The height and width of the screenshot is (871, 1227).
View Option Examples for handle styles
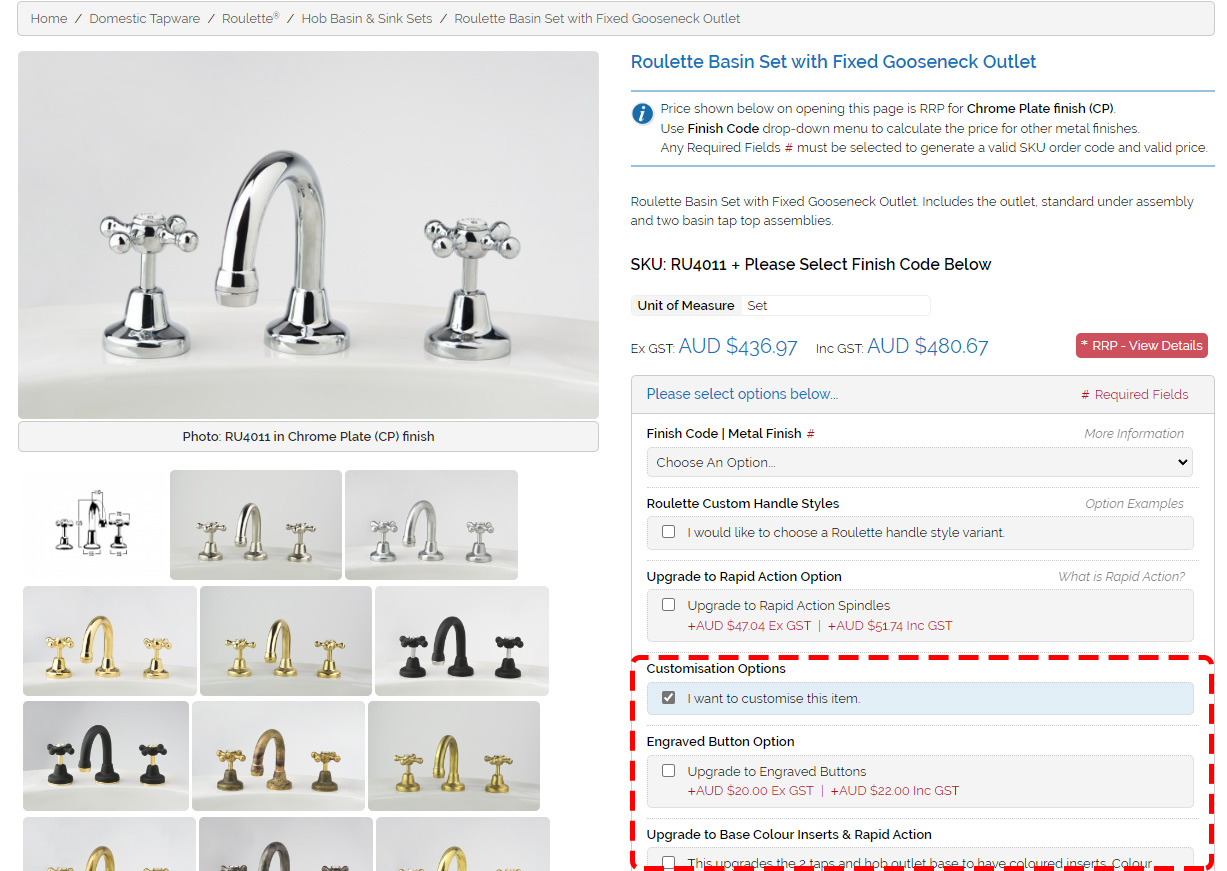click(1134, 504)
